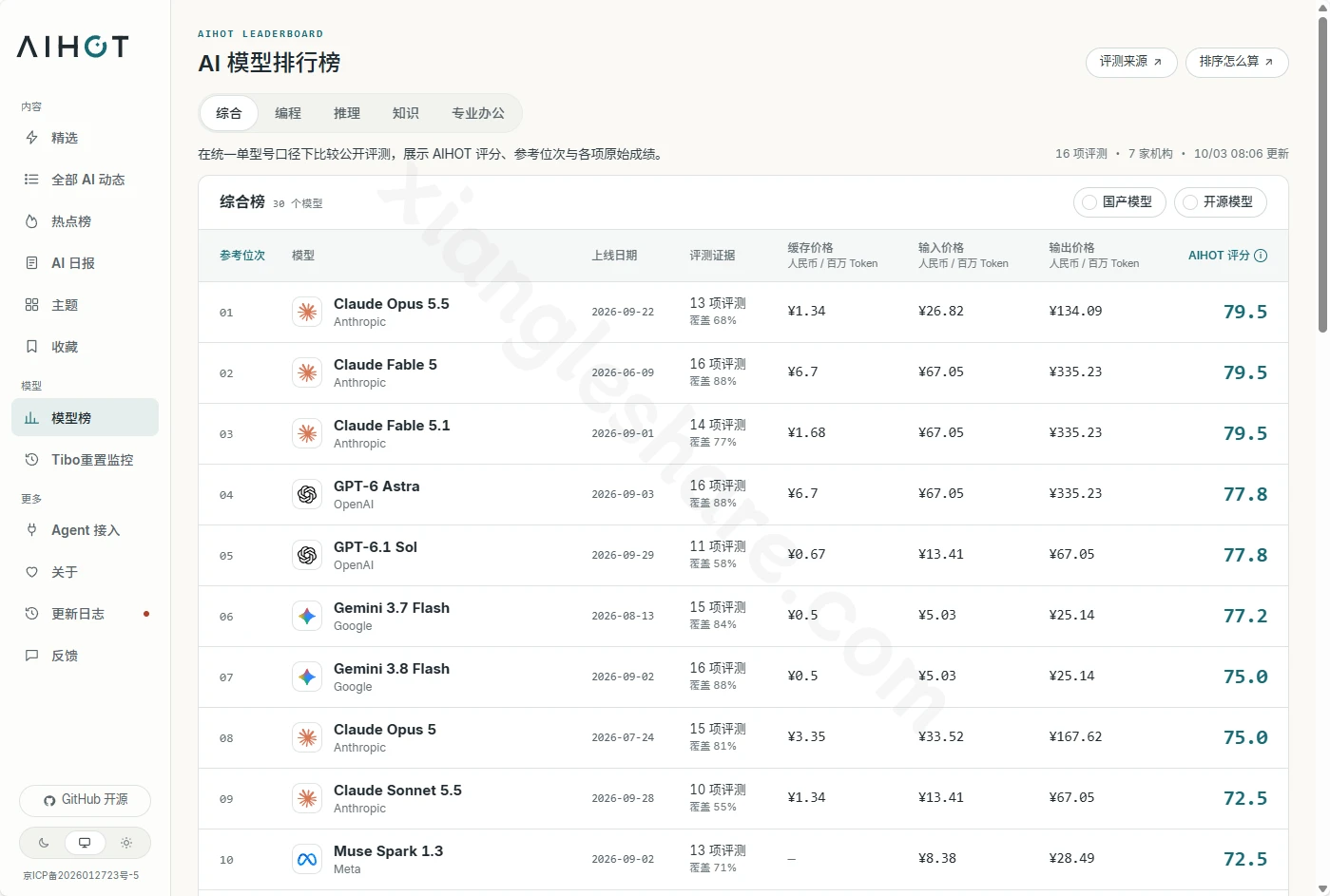This screenshot has width=1330, height=896.
Task: Click the 72.5 score for Claude Sonnet 5.5
Action: pyautogui.click(x=1245, y=798)
